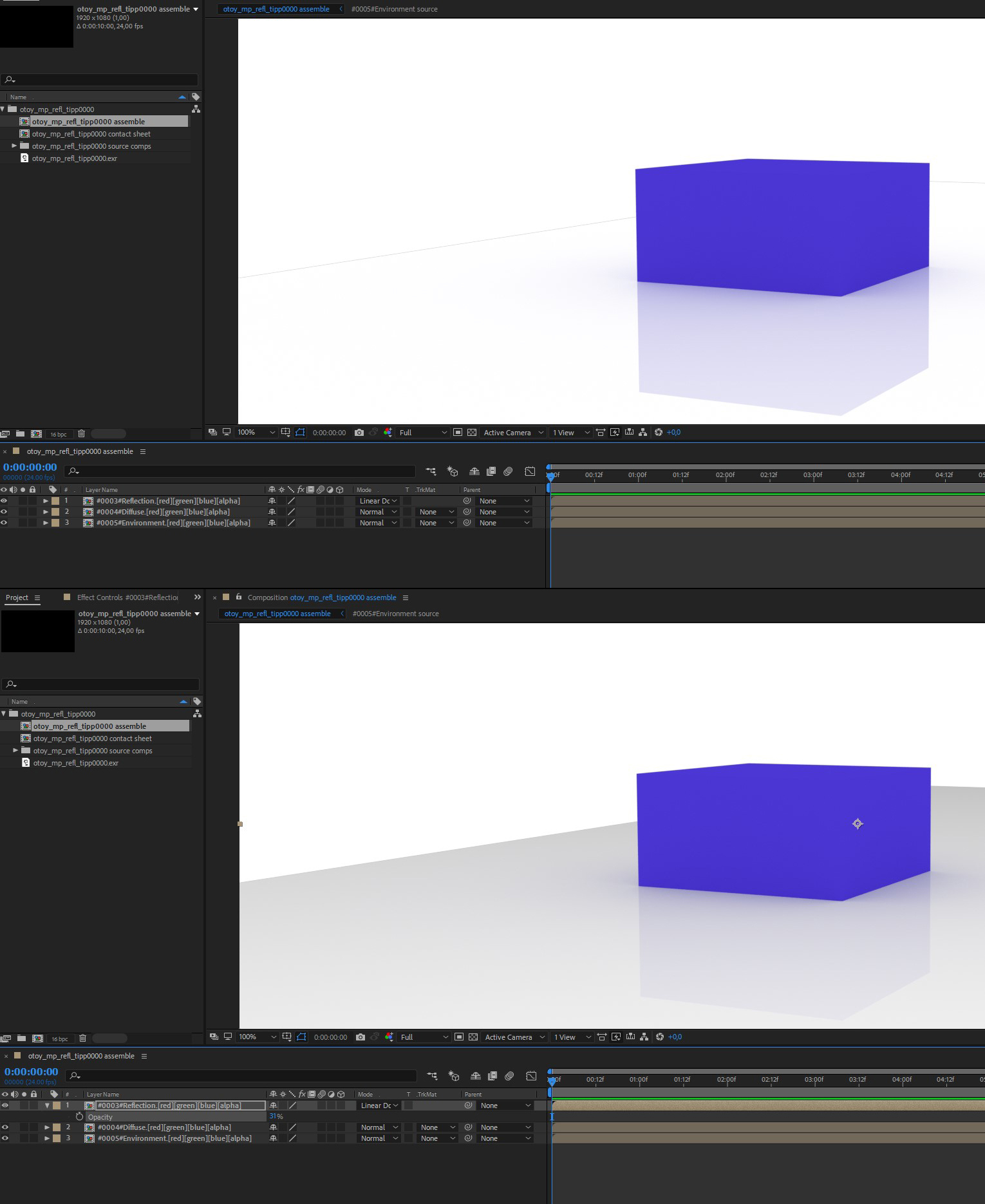
Task: Expand the collapsed #0003#Reflection layer in top timeline
Action: (46, 501)
